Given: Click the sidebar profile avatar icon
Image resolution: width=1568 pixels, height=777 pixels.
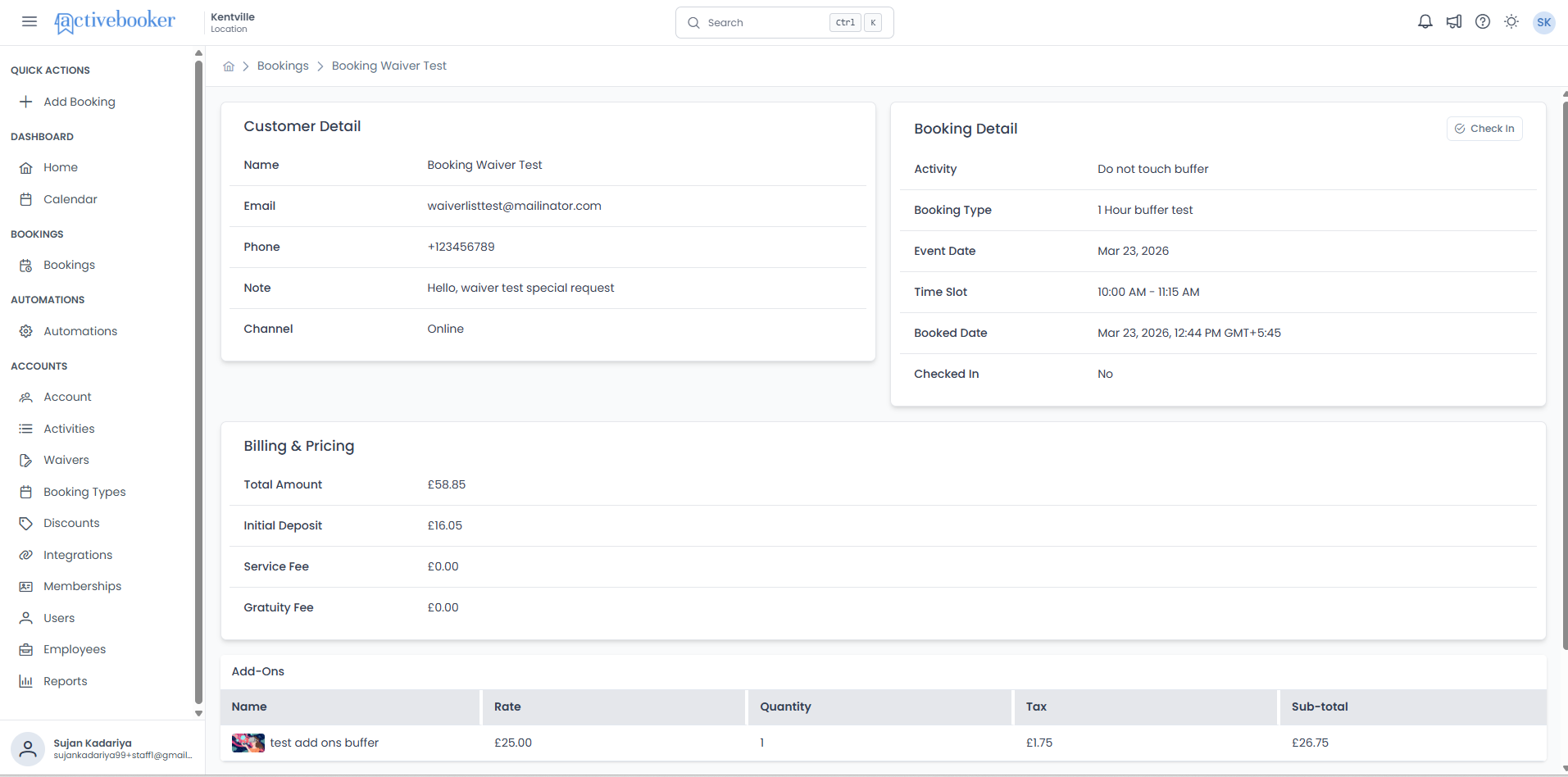Looking at the screenshot, I should point(28,749).
